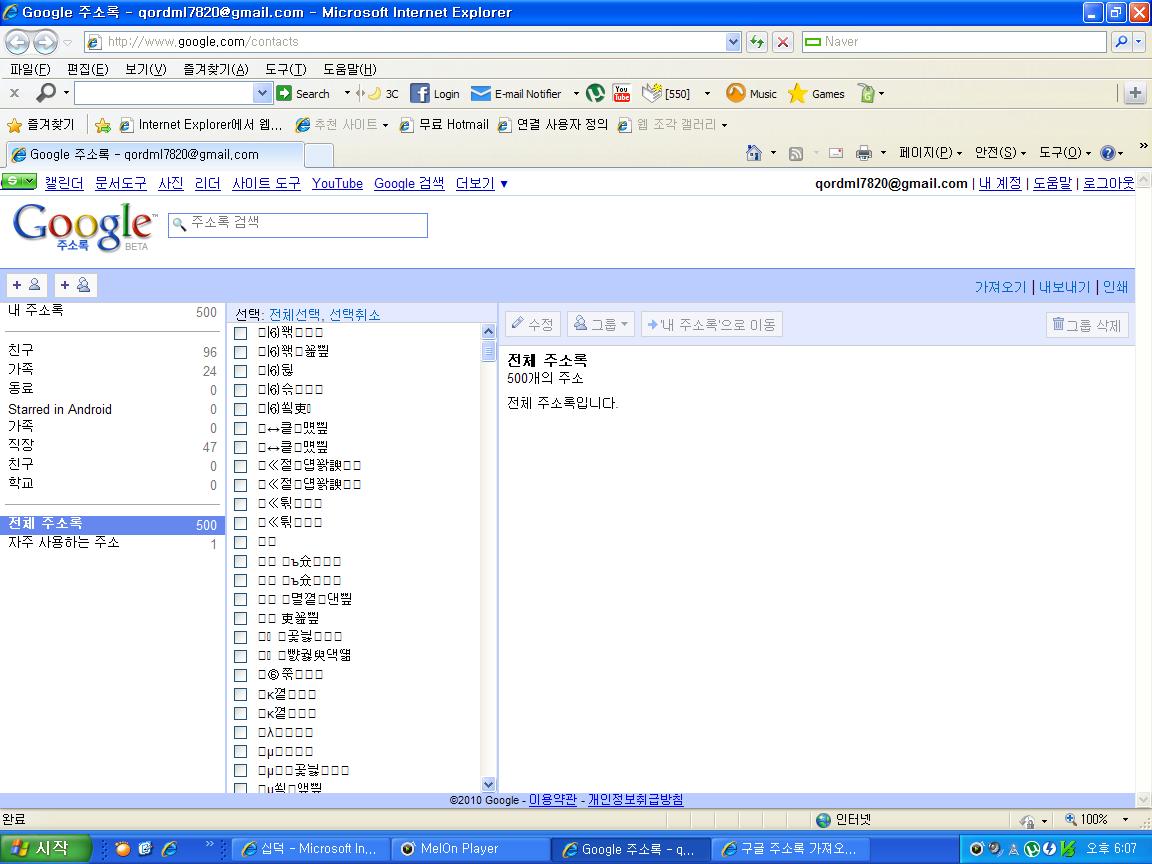Click the 내보내기 export link
This screenshot has height=864, width=1152.
[1065, 287]
